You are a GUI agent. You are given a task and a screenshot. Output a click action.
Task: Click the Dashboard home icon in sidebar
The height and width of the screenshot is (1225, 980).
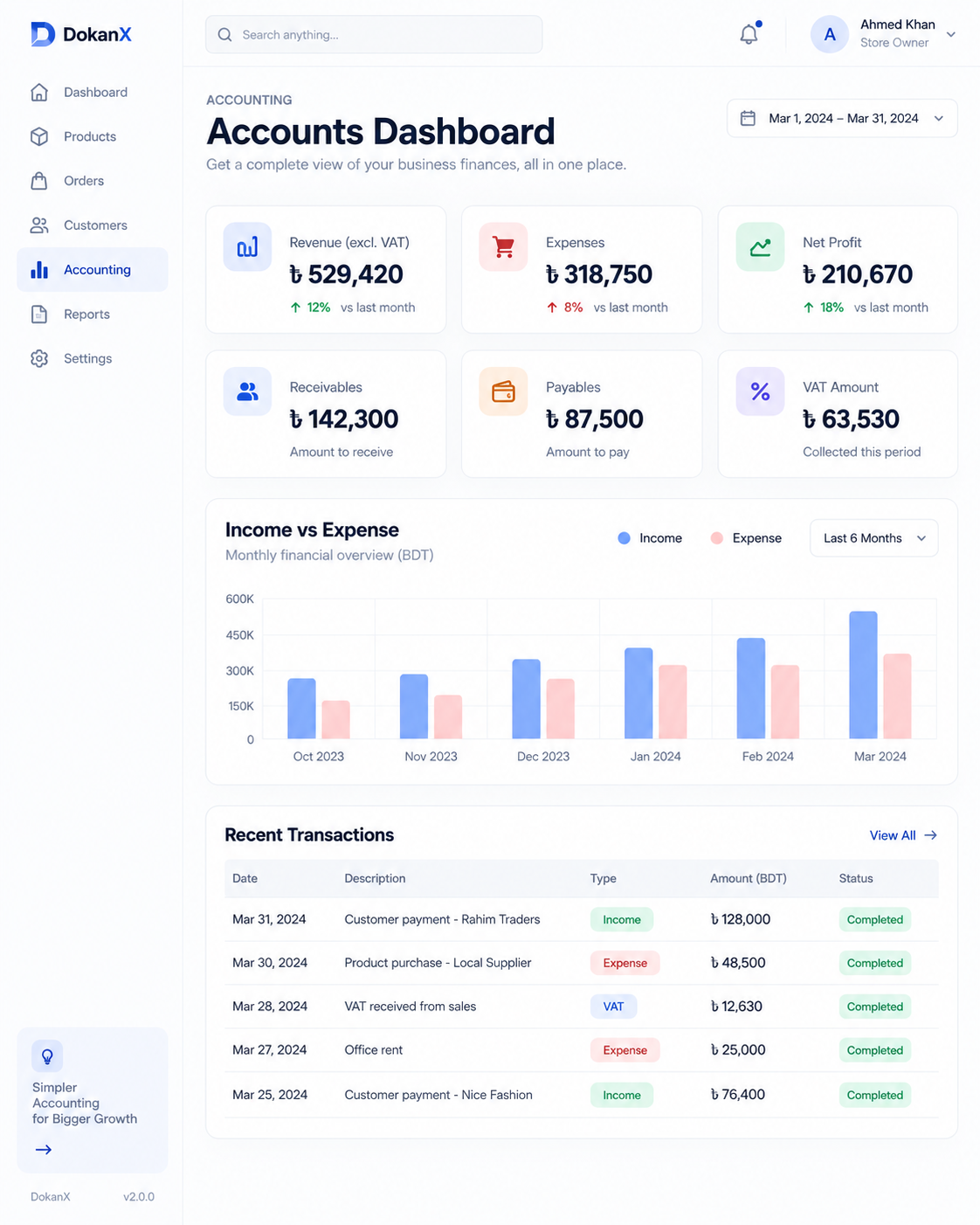click(39, 92)
